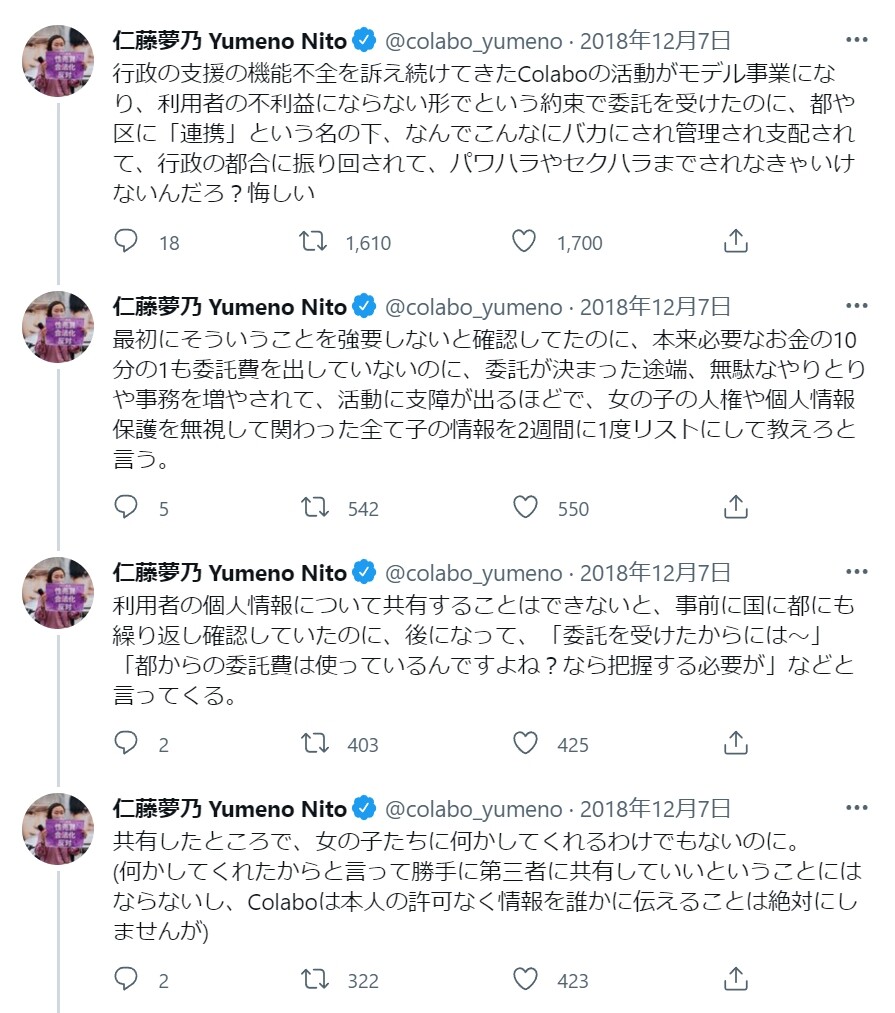
Task: Reply to the tweet with 5 replies
Action: pos(126,507)
